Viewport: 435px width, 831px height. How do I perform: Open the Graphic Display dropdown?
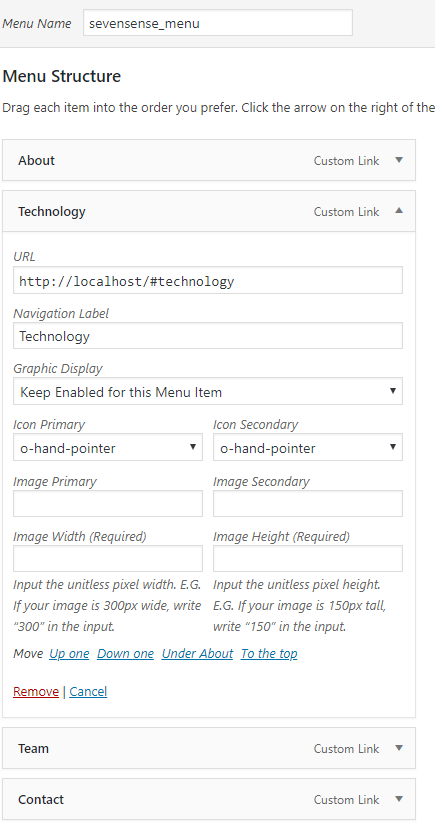click(x=208, y=392)
